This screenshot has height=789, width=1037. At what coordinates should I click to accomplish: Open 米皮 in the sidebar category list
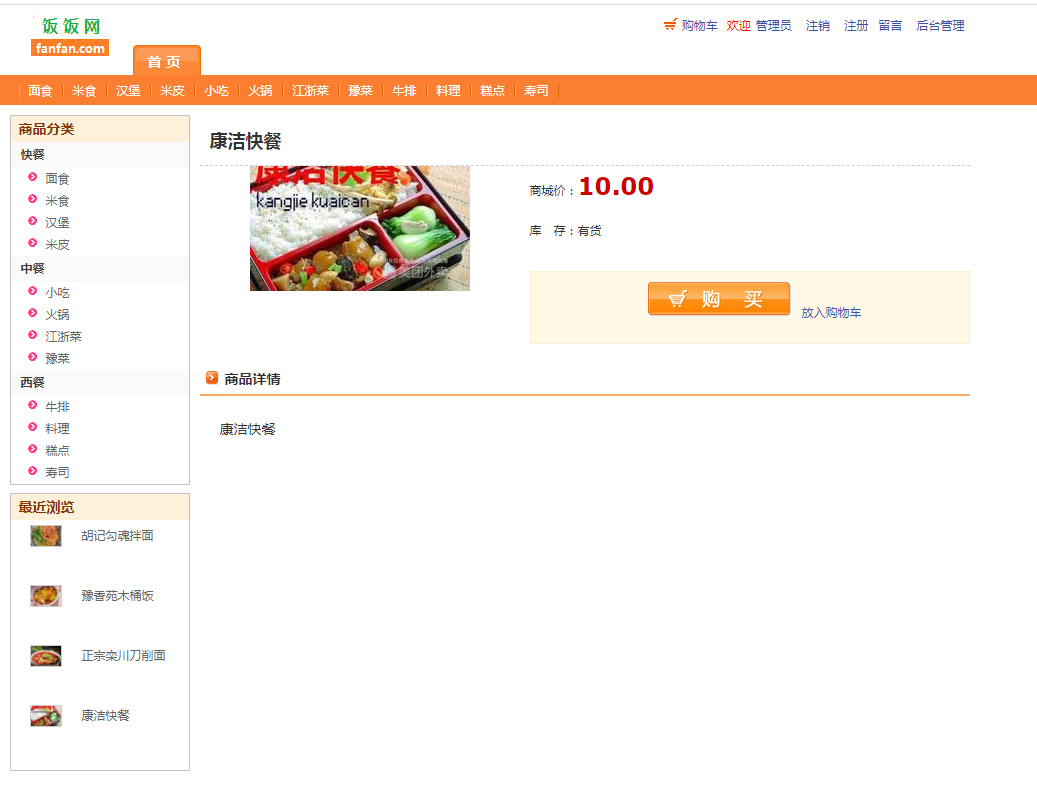[x=57, y=244]
